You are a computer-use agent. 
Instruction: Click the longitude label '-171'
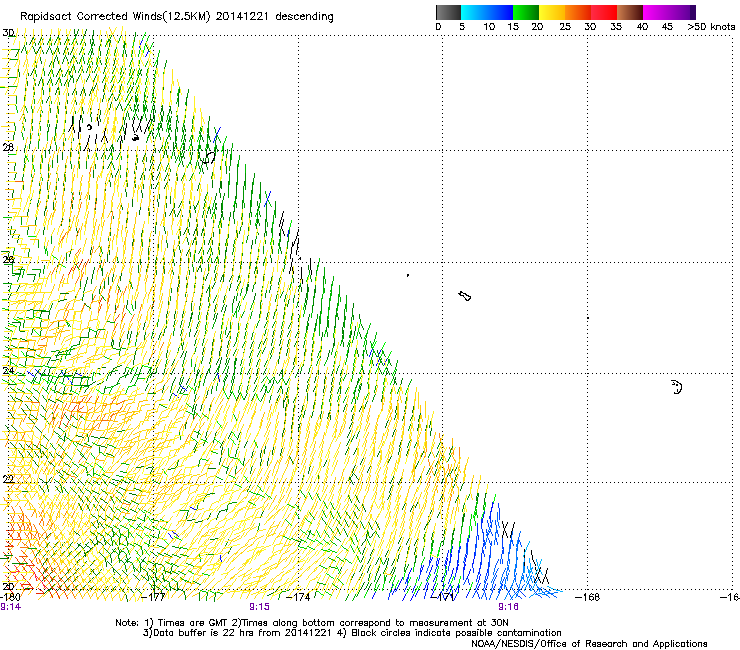tap(443, 597)
